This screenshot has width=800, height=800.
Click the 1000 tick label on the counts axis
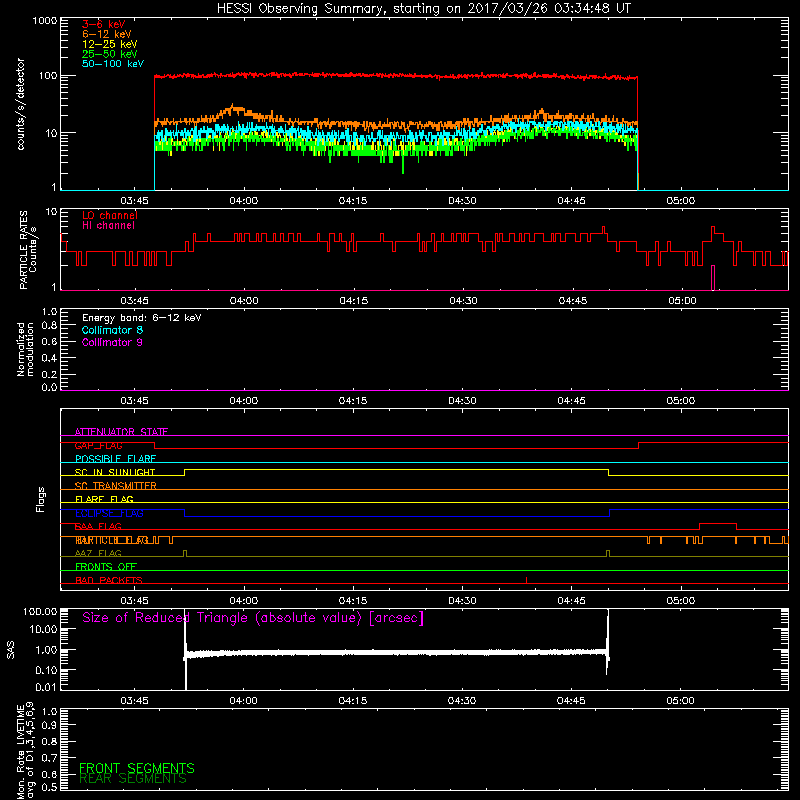click(x=45, y=21)
